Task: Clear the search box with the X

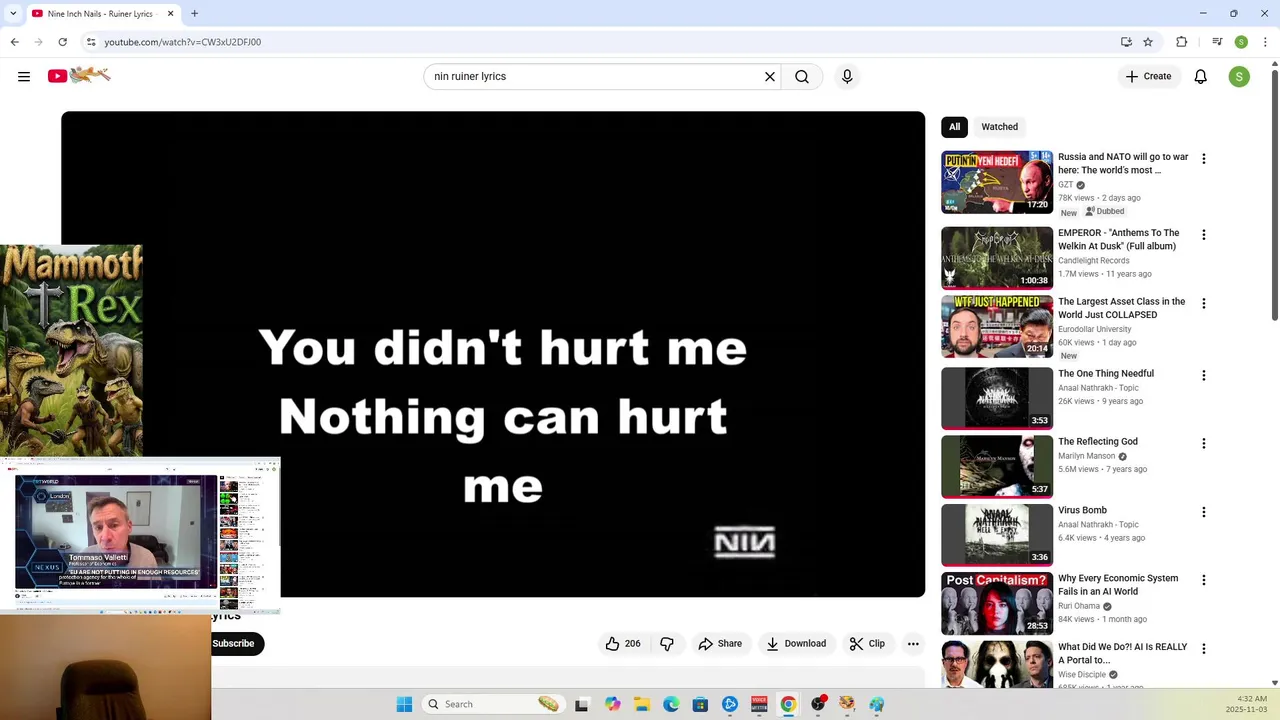Action: tap(770, 76)
